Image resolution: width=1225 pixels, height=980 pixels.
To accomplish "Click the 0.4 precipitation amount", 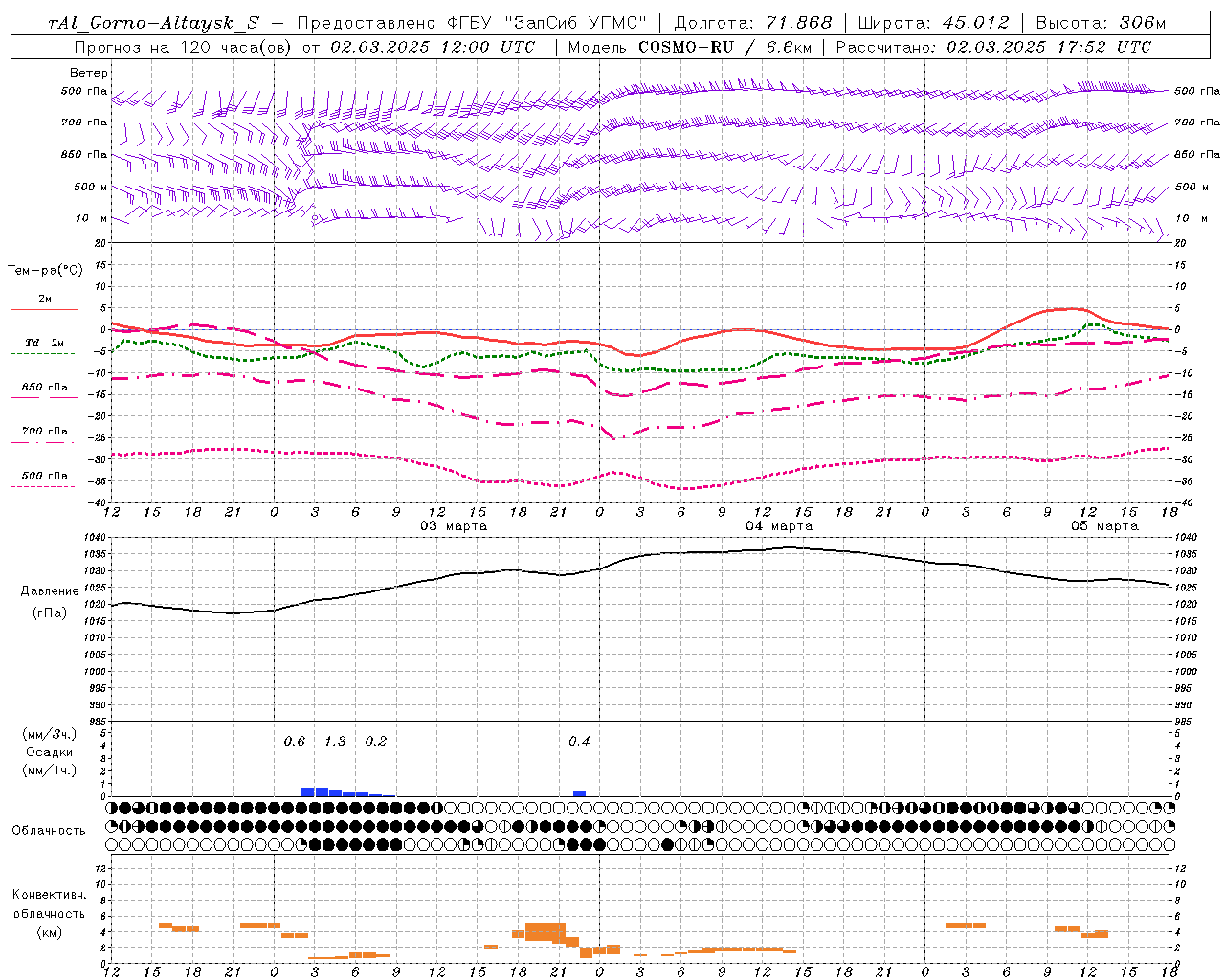I will 579,742.
